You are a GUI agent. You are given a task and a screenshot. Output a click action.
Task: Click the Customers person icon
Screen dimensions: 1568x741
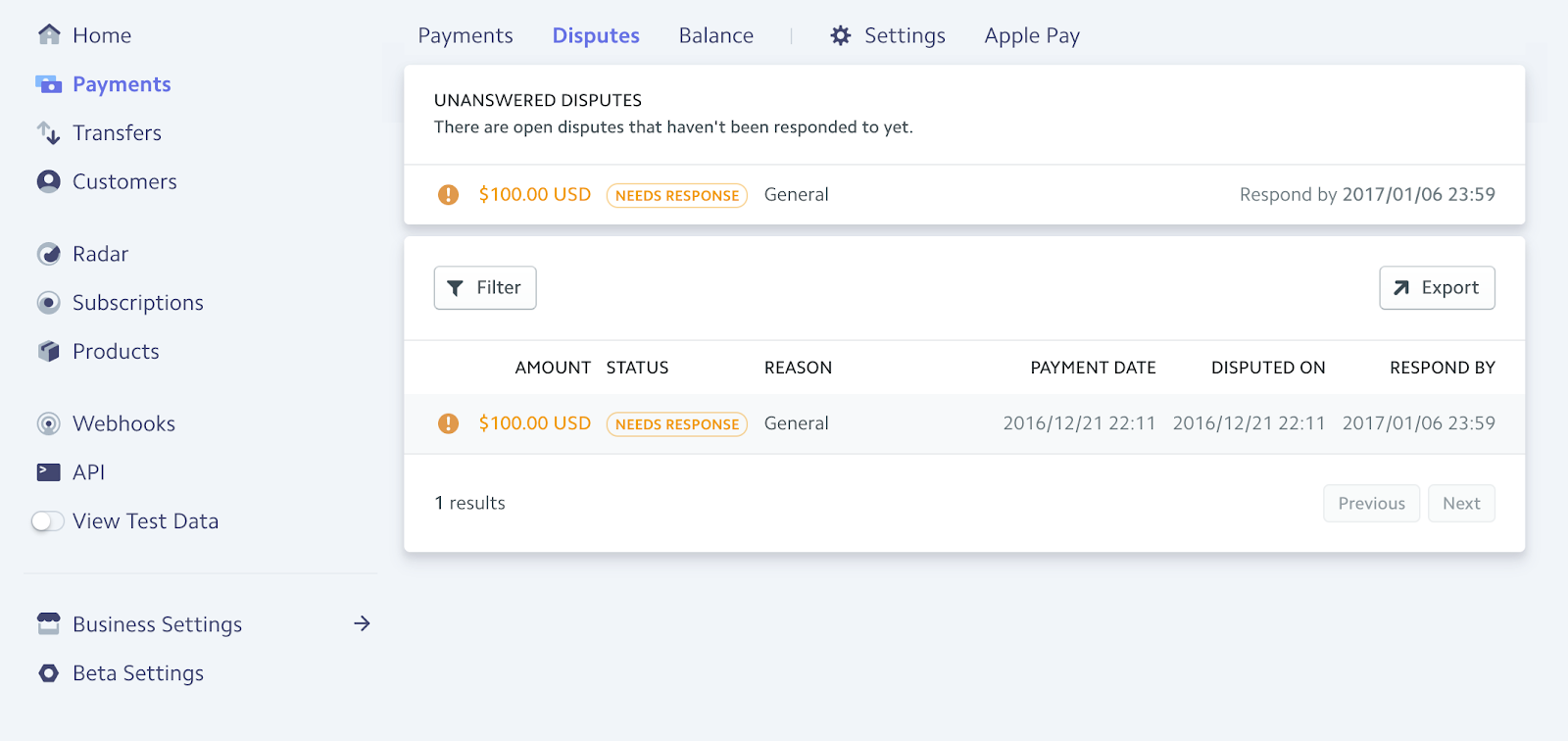(x=49, y=181)
